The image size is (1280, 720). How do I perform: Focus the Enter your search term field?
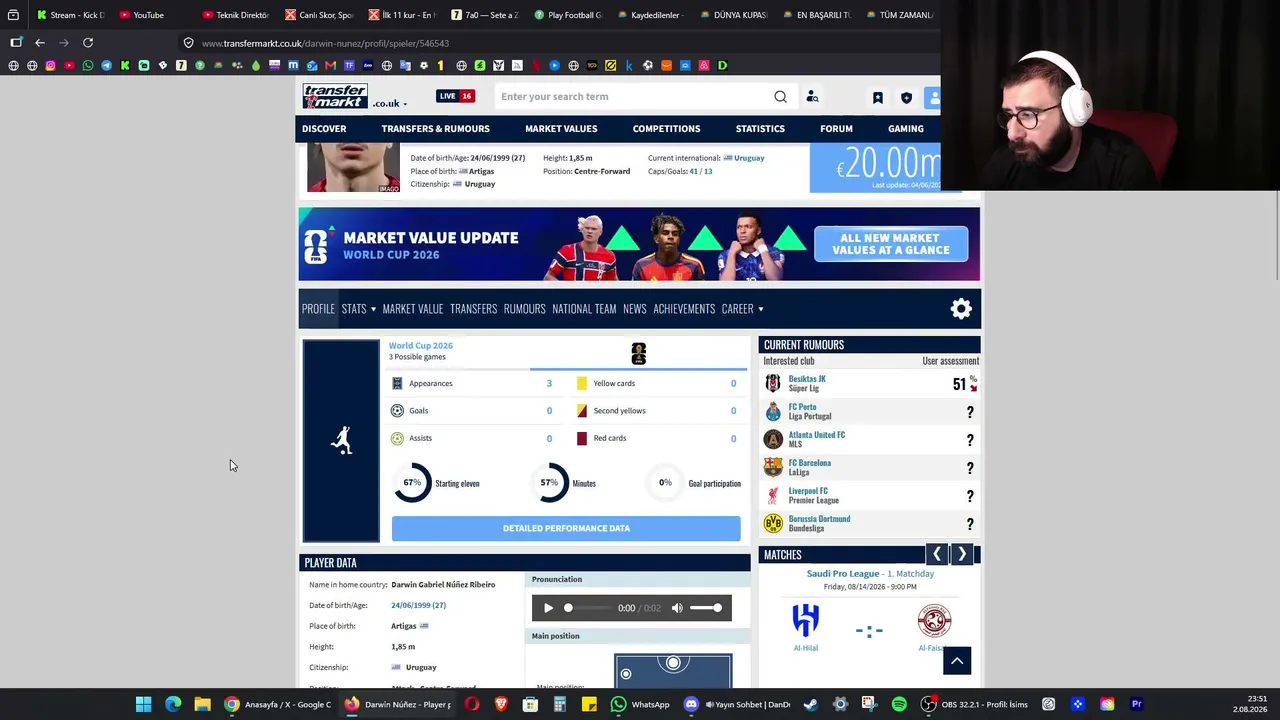pyautogui.click(x=634, y=97)
